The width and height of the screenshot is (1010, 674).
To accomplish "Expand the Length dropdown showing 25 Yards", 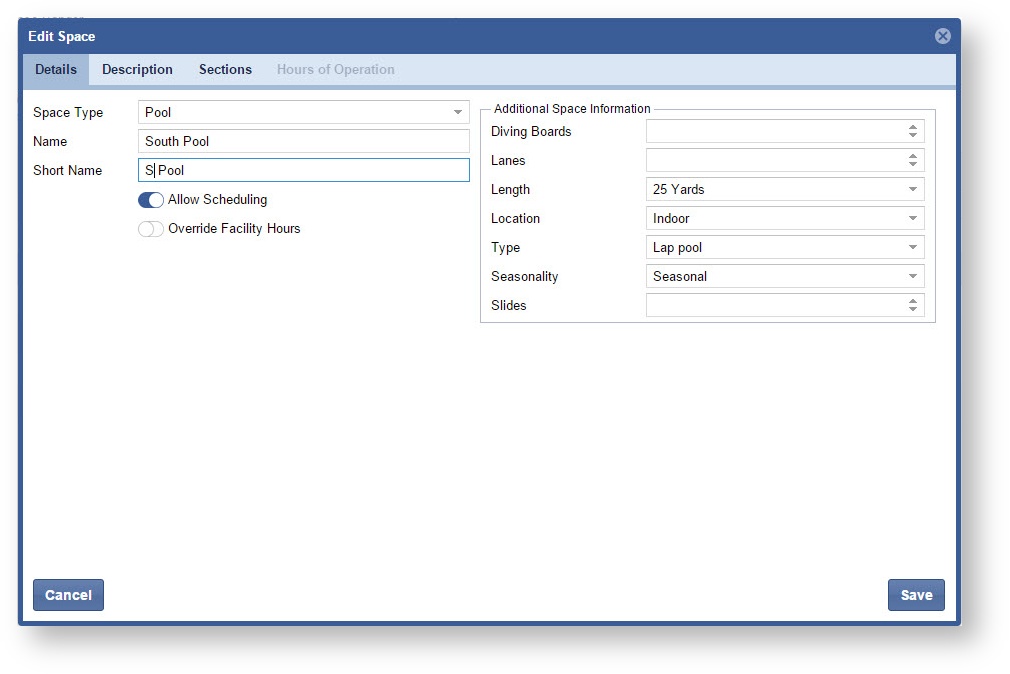I will point(785,189).
